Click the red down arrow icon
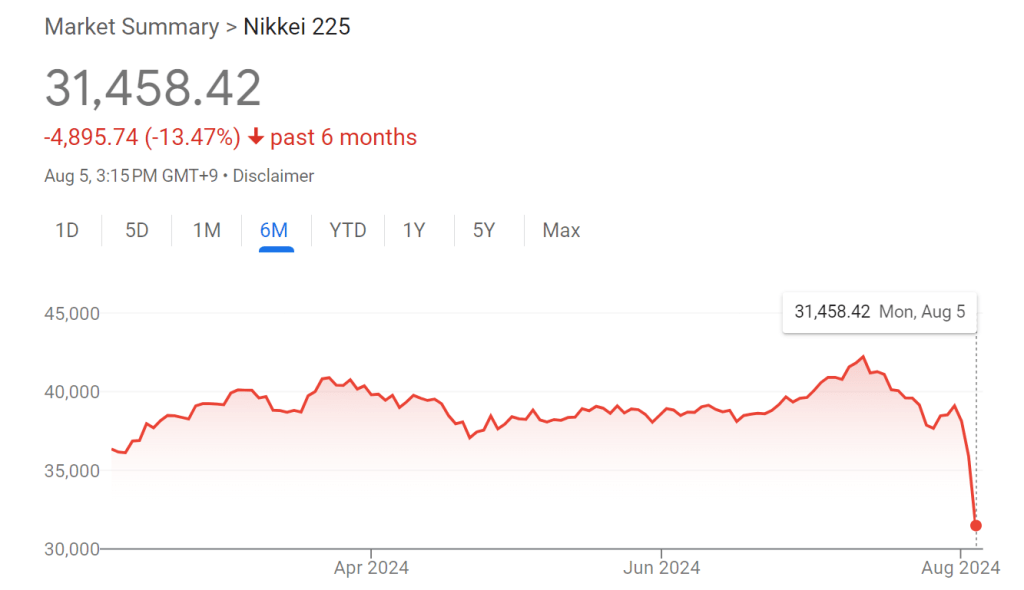The height and width of the screenshot is (590, 1024). click(x=256, y=137)
